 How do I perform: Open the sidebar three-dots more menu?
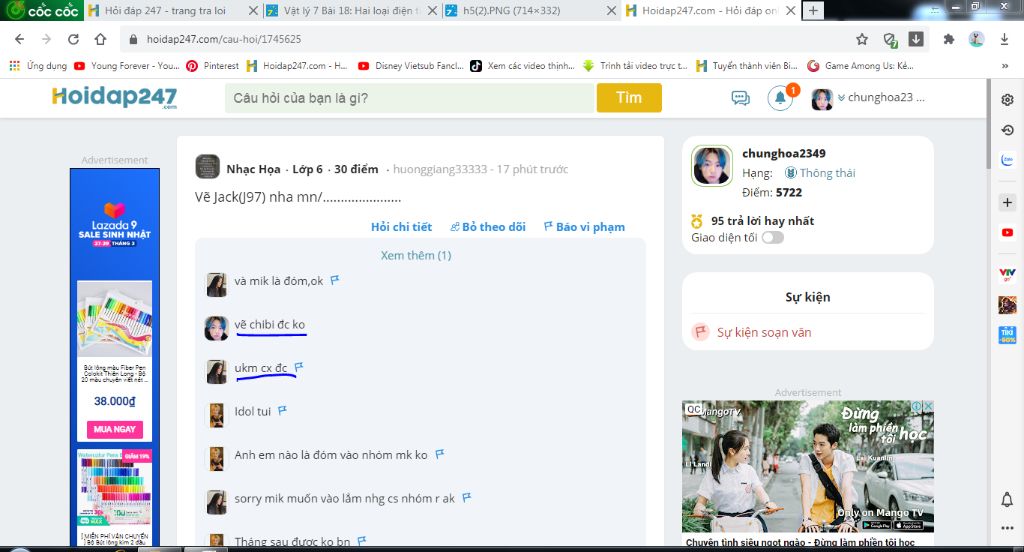(x=1007, y=528)
